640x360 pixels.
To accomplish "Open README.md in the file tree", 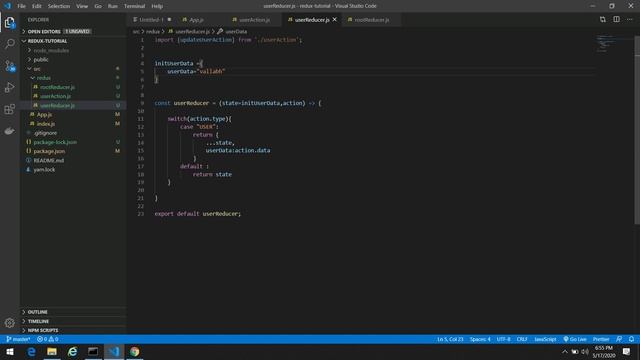I will pyautogui.click(x=73, y=160).
